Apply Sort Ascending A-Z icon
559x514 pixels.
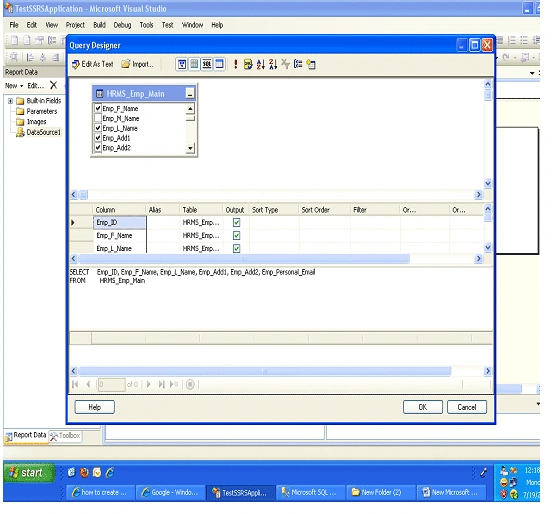[x=261, y=65]
